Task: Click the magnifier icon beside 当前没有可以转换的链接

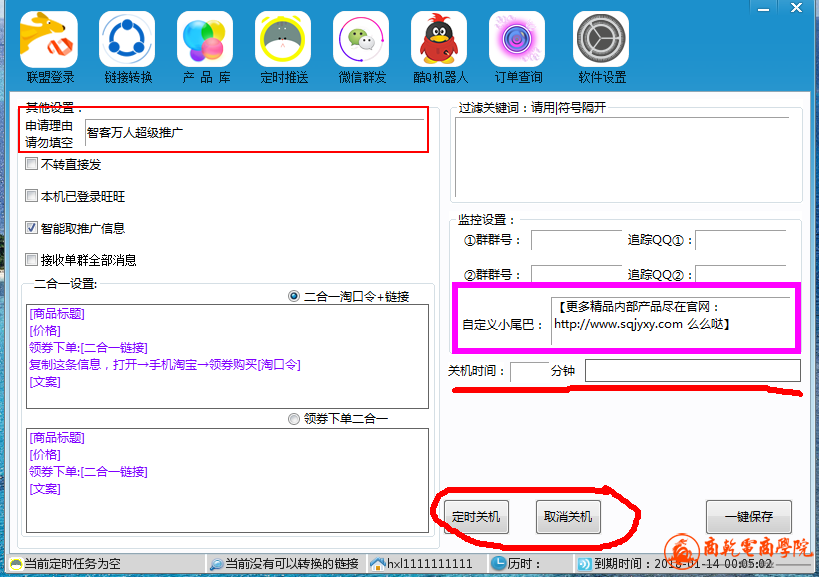Action: (x=216, y=564)
